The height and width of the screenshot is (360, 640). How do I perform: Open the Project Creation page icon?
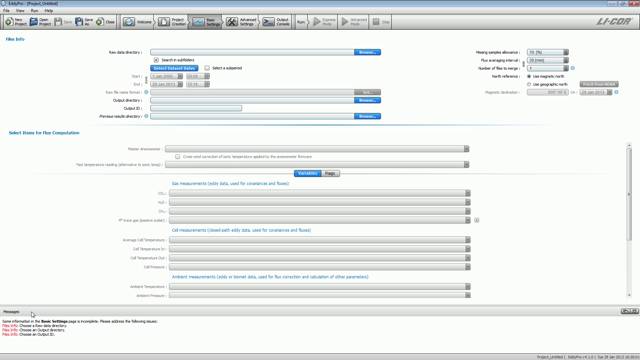point(164,22)
